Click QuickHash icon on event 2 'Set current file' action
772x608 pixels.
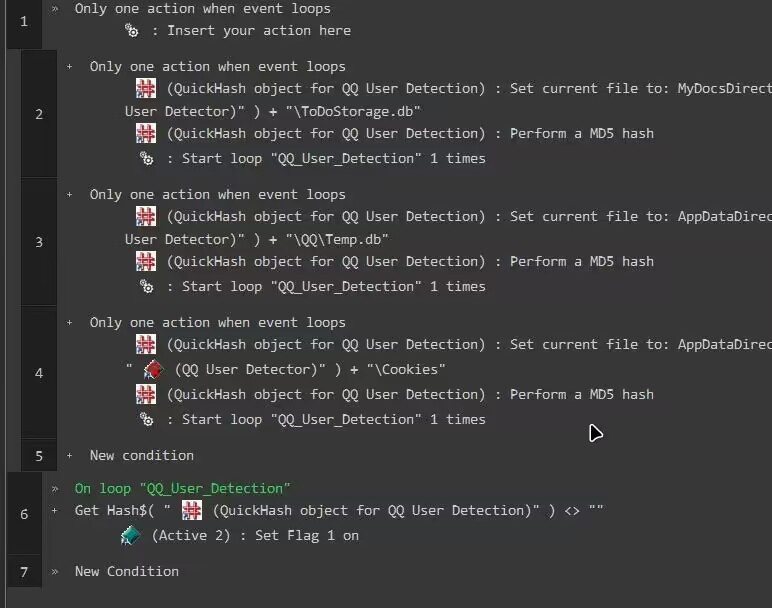pos(146,87)
